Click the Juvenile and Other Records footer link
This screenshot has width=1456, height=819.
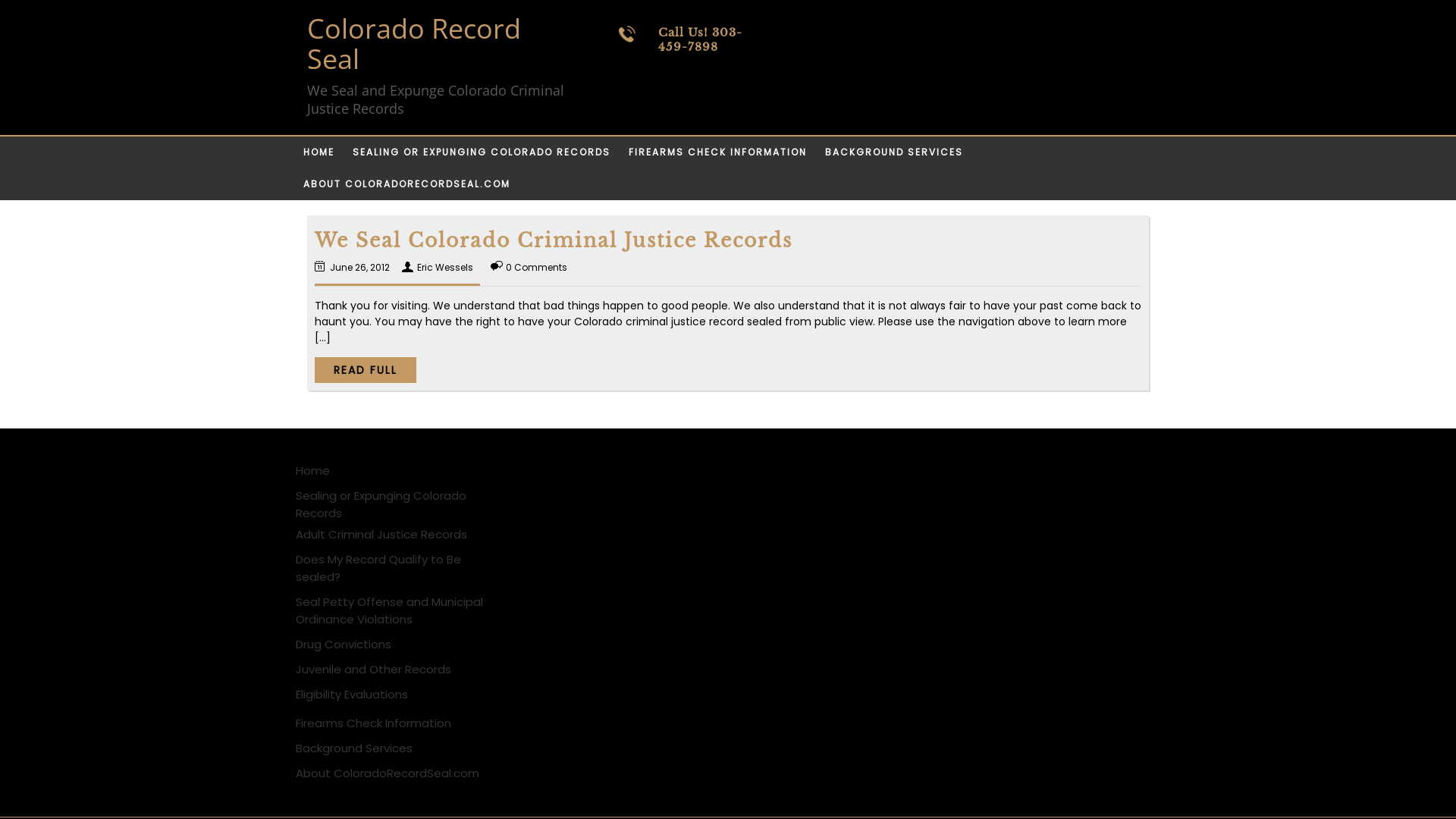coord(373,669)
